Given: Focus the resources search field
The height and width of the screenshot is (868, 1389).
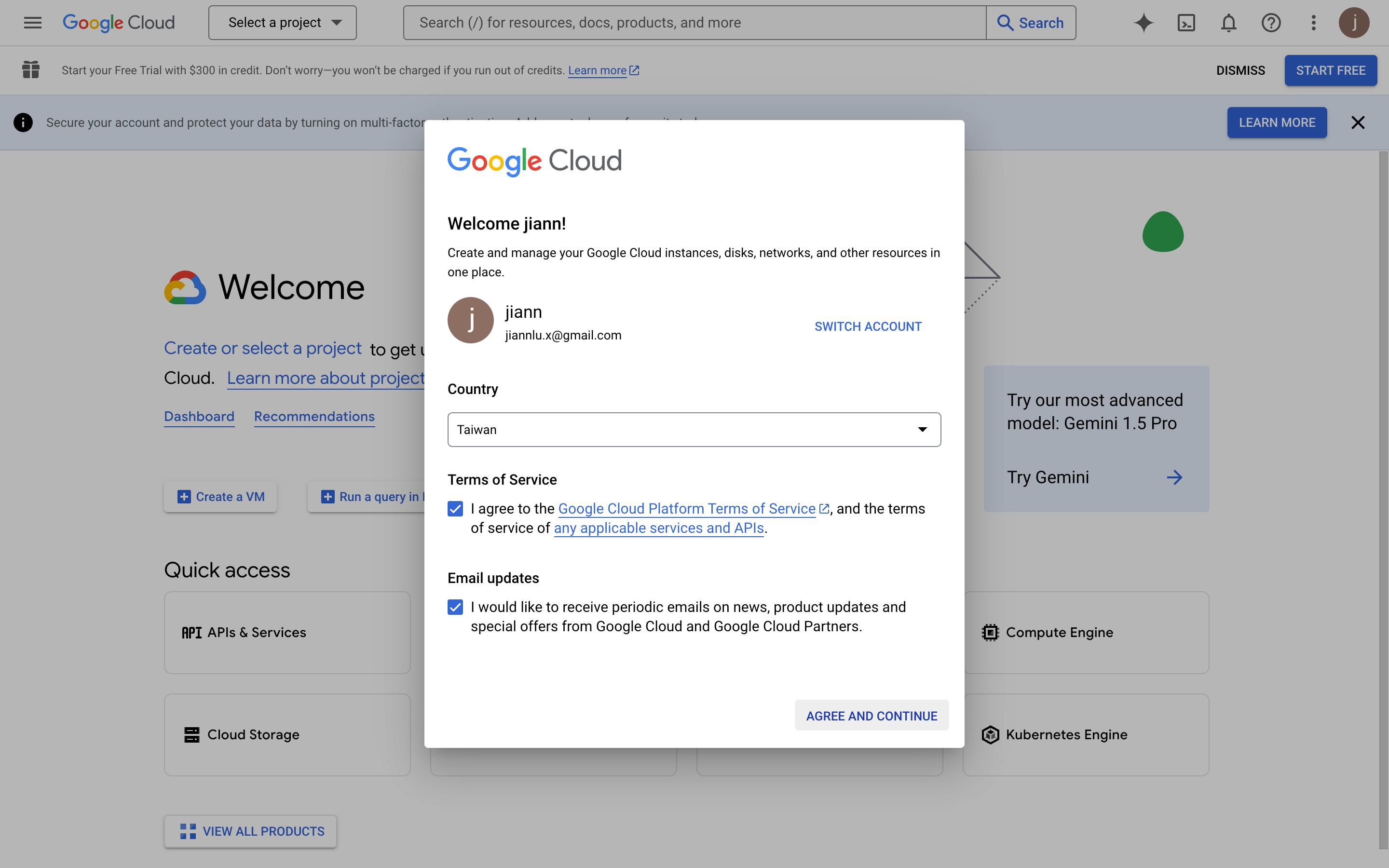Looking at the screenshot, I should coord(694,23).
